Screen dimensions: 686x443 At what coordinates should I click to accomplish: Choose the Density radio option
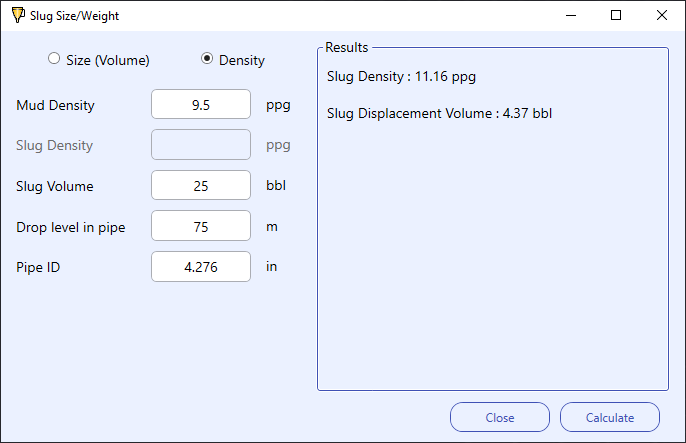(207, 59)
